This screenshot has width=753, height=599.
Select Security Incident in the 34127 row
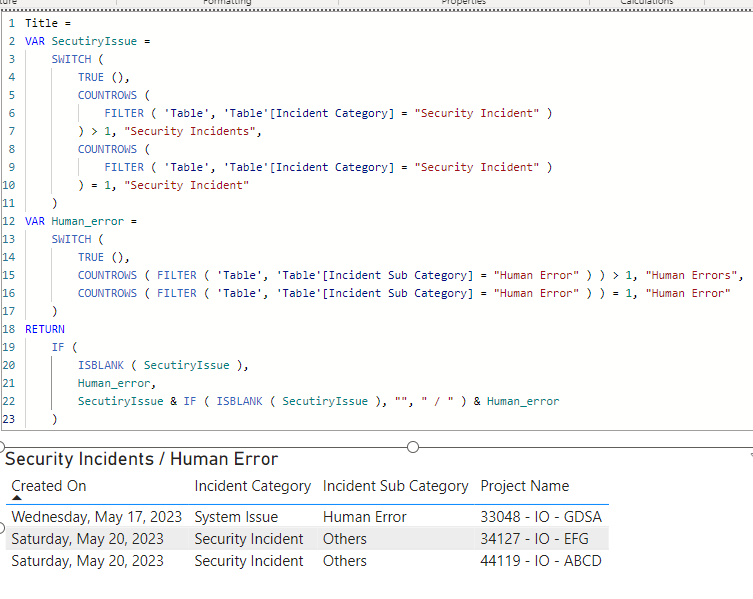click(x=249, y=539)
